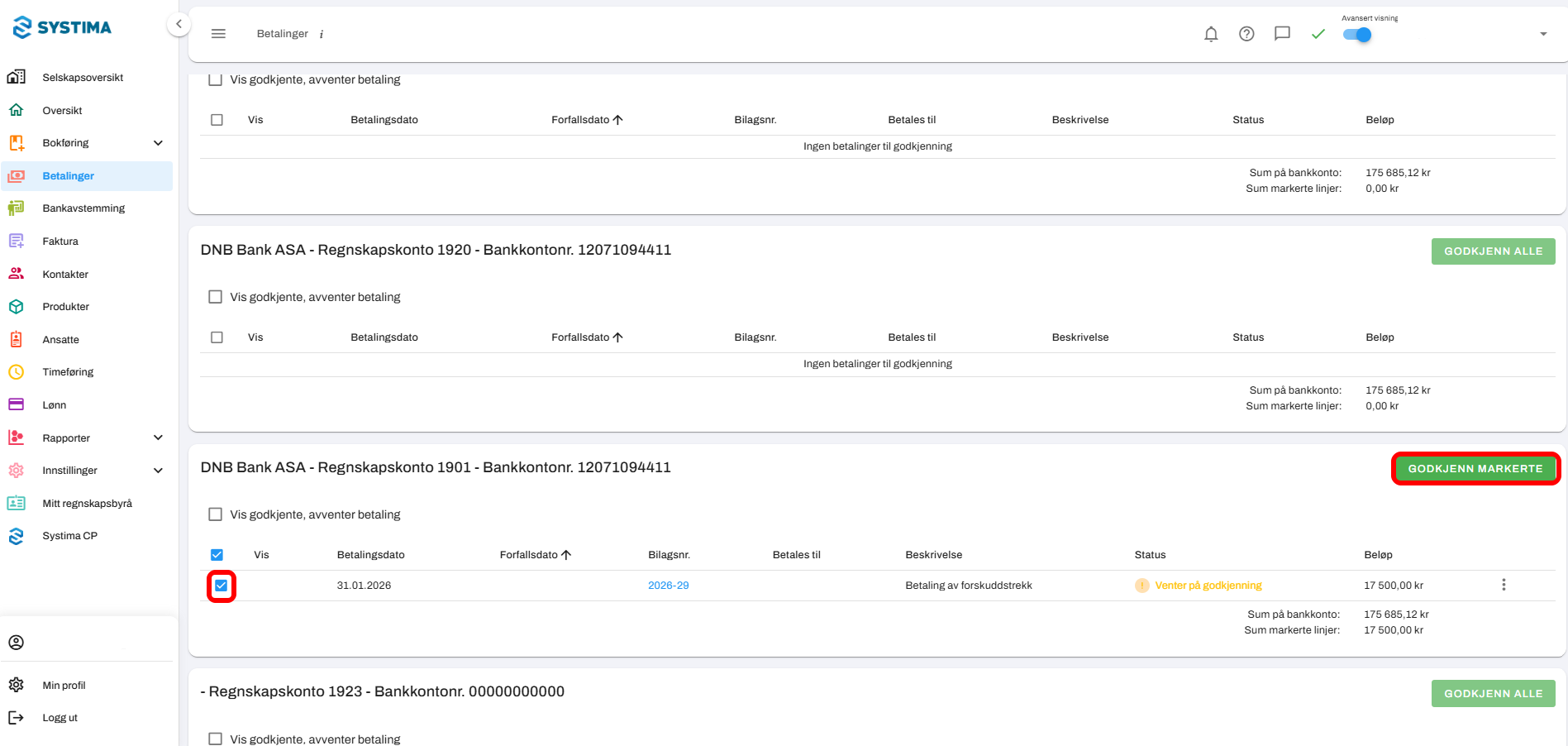Expand the Bokføring submenu chevron
The height and width of the screenshot is (746, 1568).
pyautogui.click(x=158, y=143)
